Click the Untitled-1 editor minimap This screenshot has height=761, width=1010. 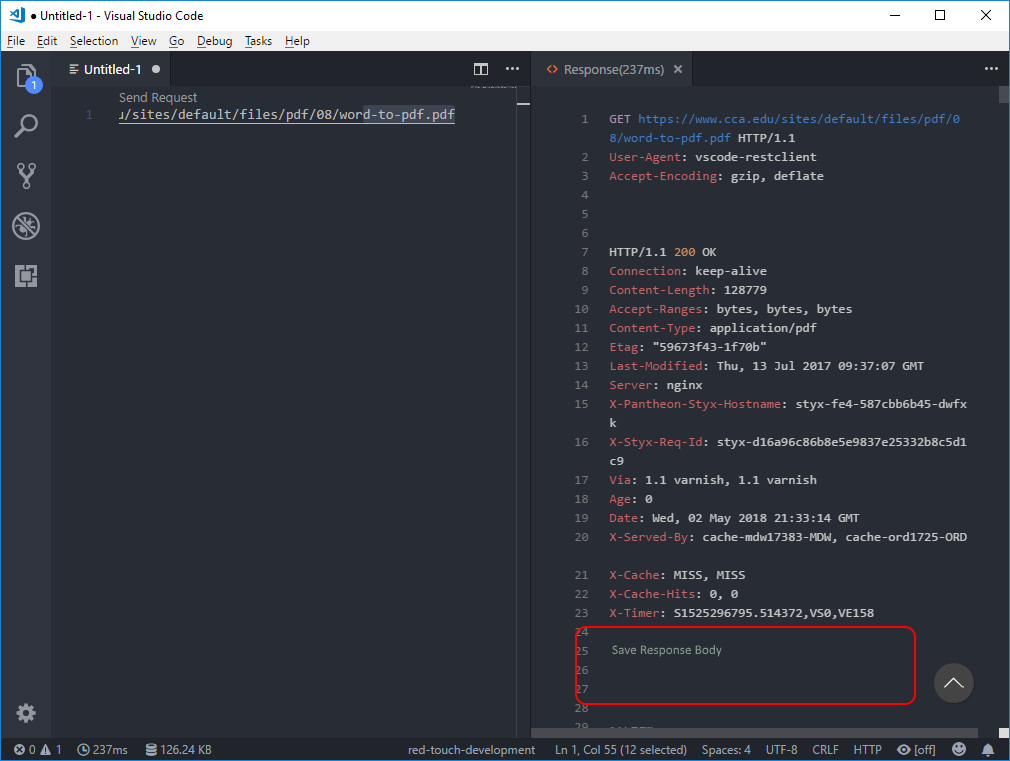(493, 86)
